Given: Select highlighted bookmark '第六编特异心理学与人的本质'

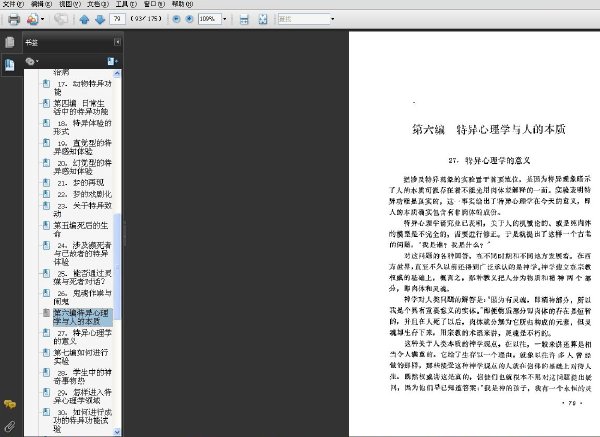Looking at the screenshot, I should click(x=82, y=317).
